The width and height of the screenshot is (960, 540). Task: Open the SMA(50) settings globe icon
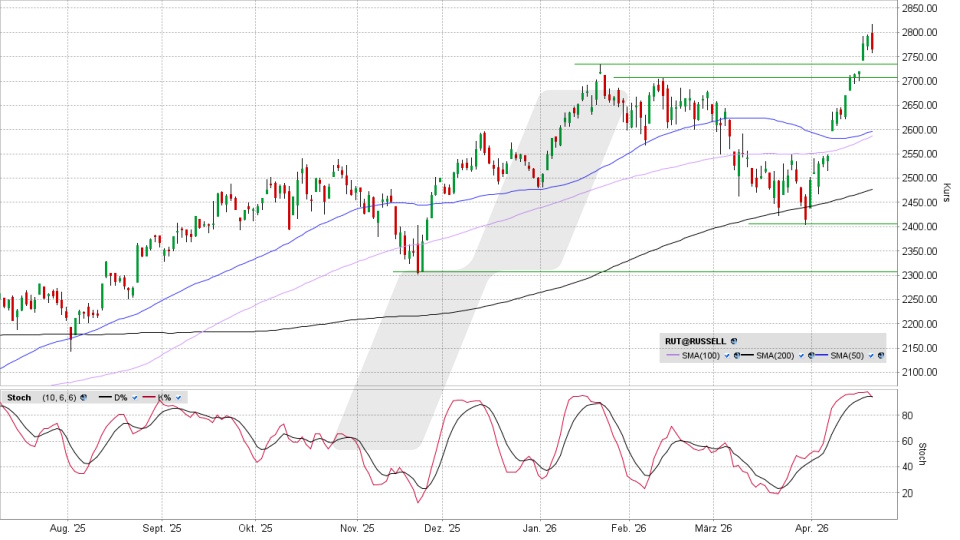(879, 356)
